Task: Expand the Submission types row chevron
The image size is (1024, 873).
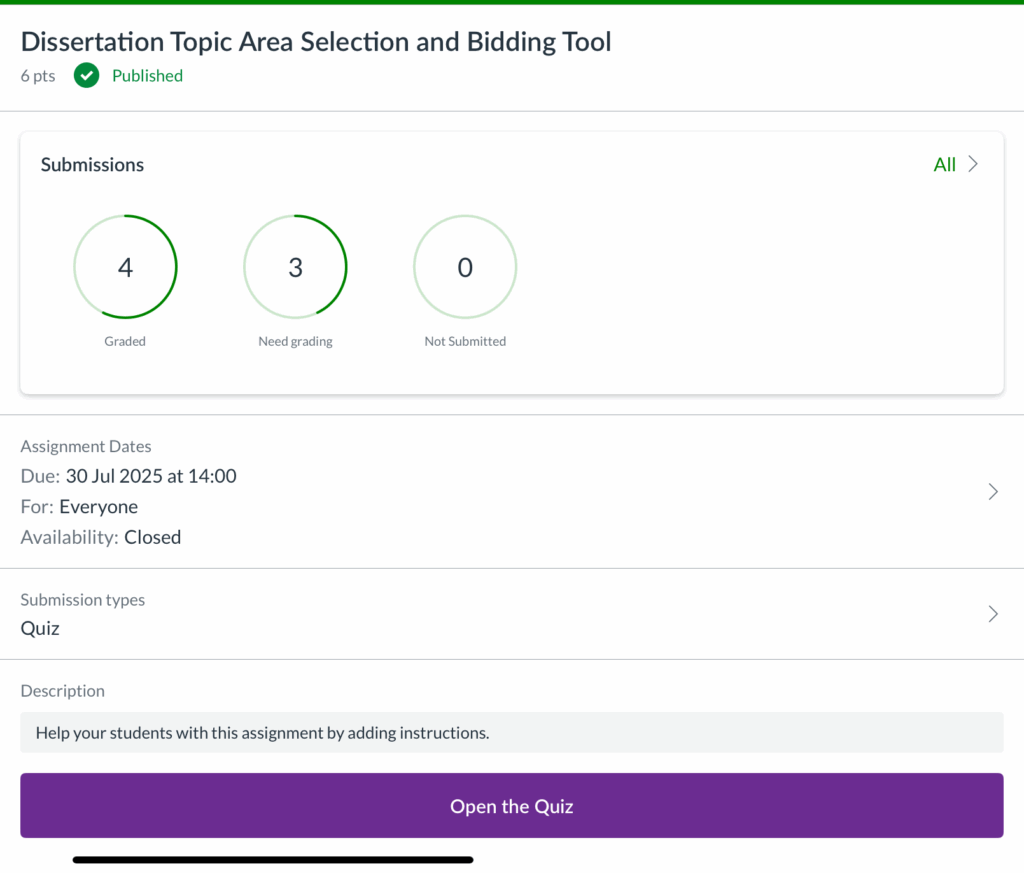Action: (992, 614)
